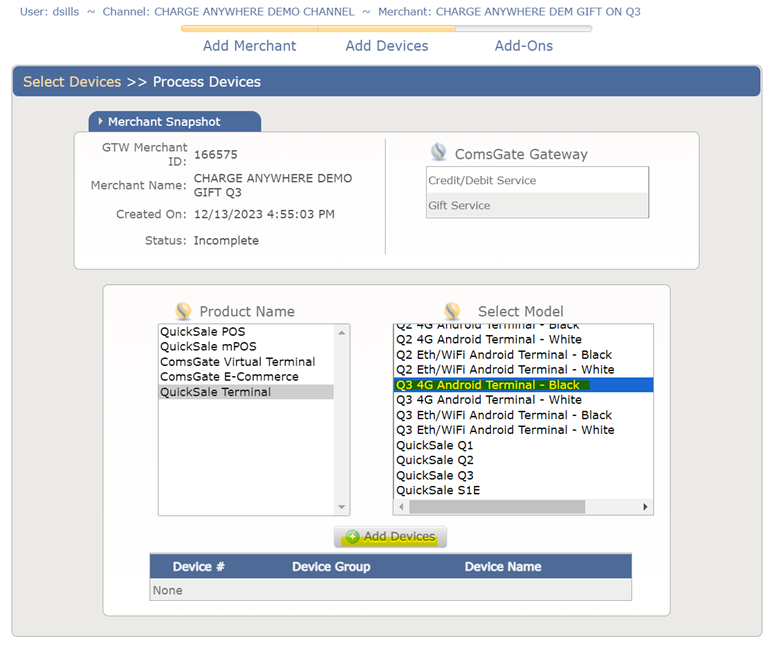Click the Product Name header icon

(183, 311)
